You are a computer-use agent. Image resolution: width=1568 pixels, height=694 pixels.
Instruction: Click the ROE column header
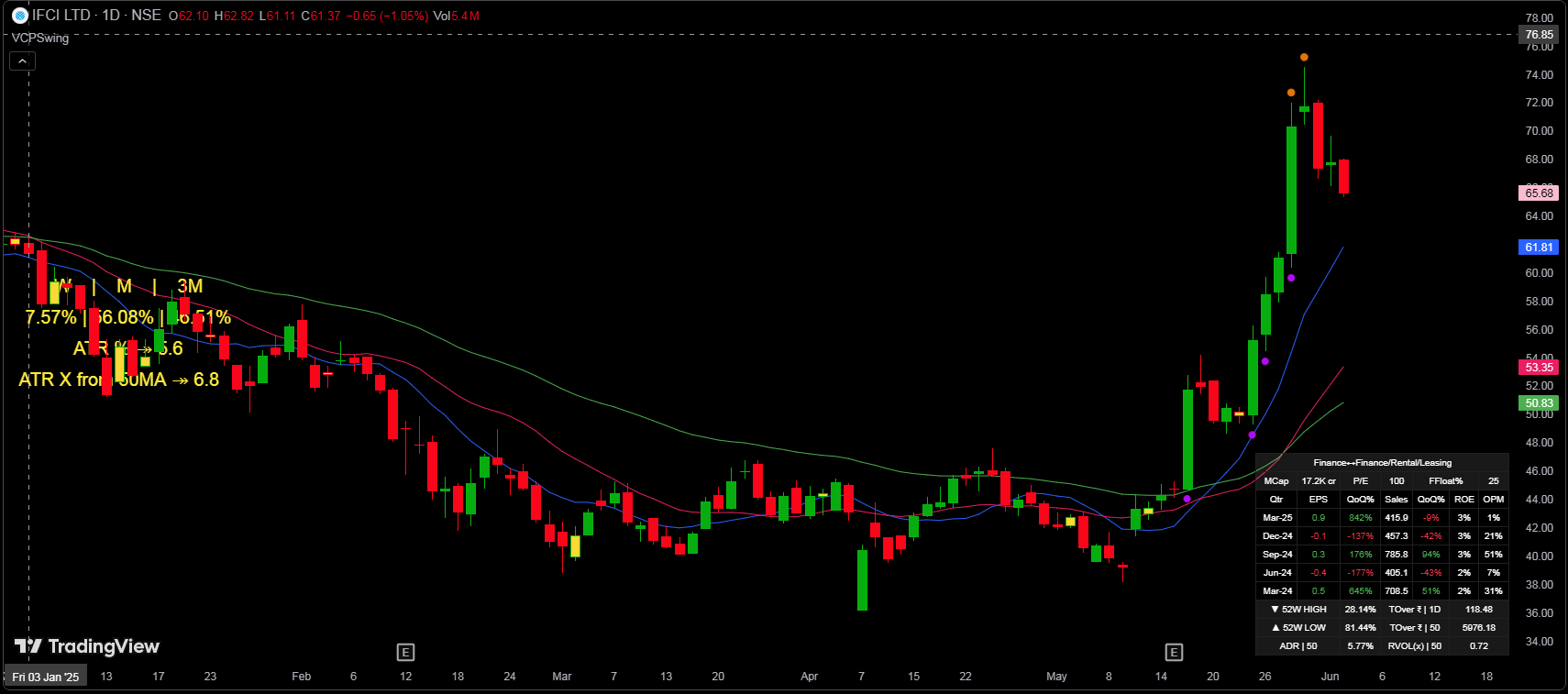1464,500
